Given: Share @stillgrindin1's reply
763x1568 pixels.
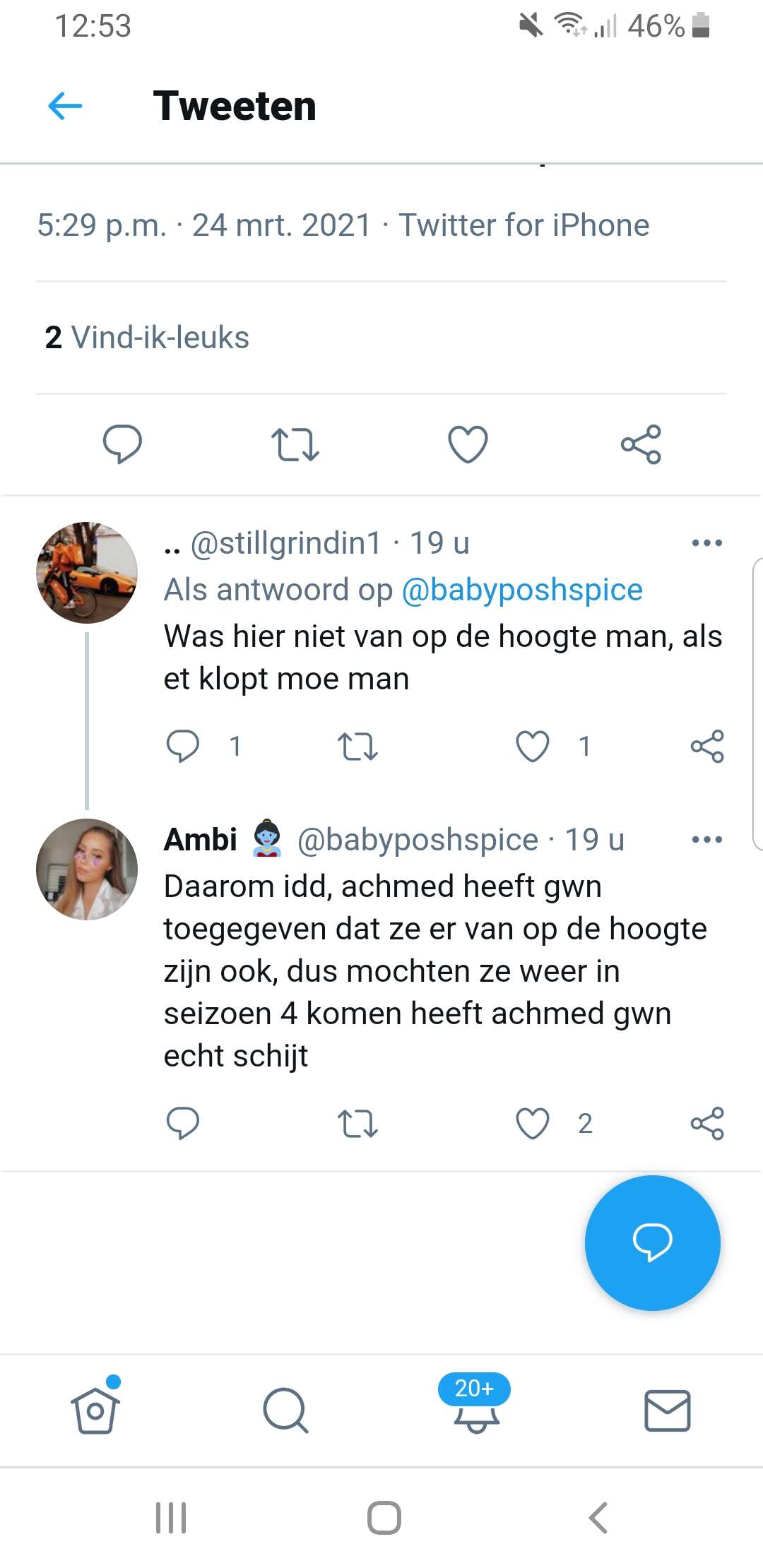Looking at the screenshot, I should (707, 747).
